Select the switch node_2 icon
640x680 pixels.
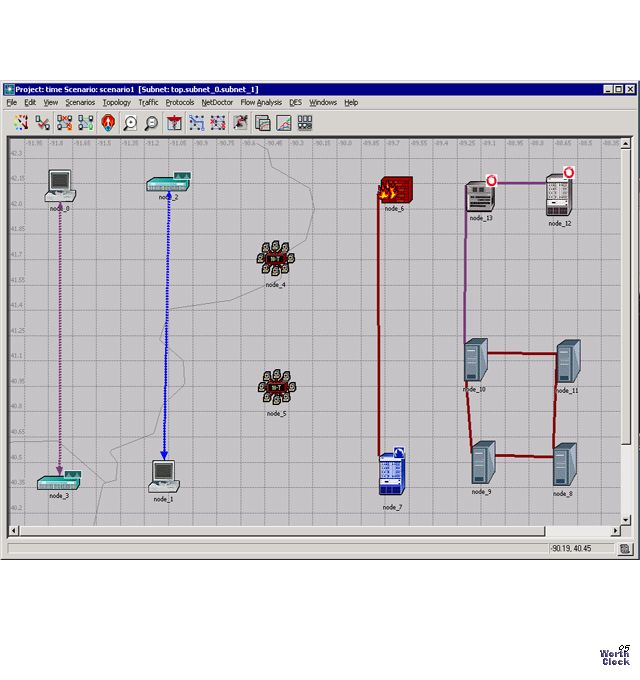[x=168, y=184]
